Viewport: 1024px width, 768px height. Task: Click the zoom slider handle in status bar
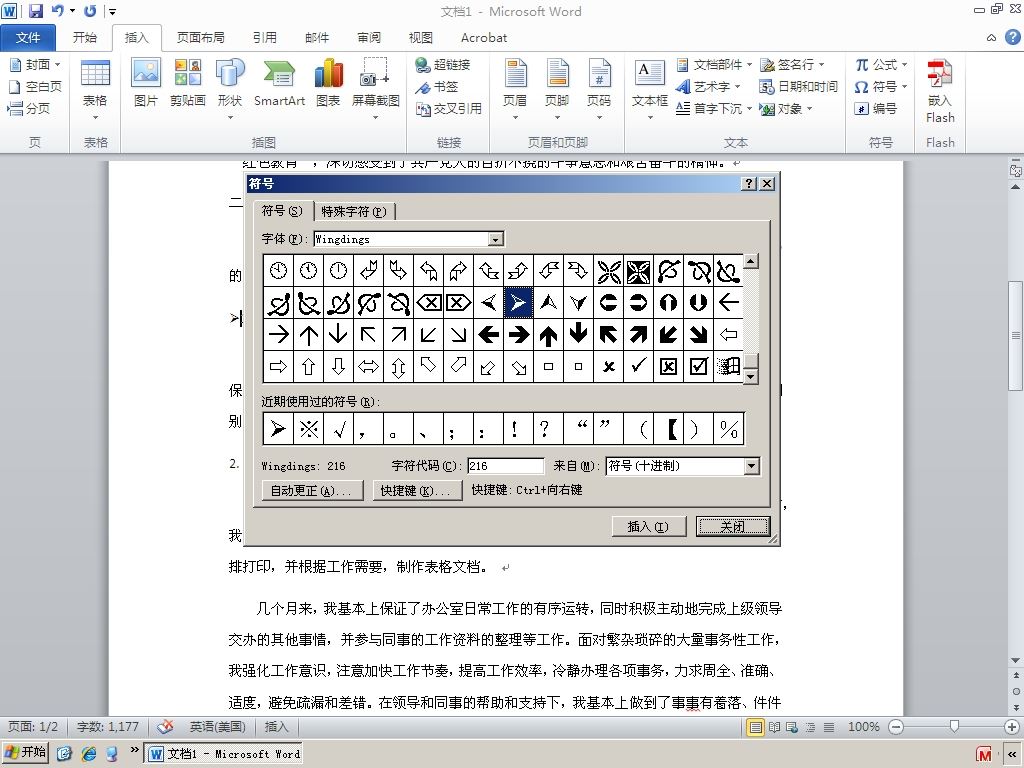click(x=954, y=727)
